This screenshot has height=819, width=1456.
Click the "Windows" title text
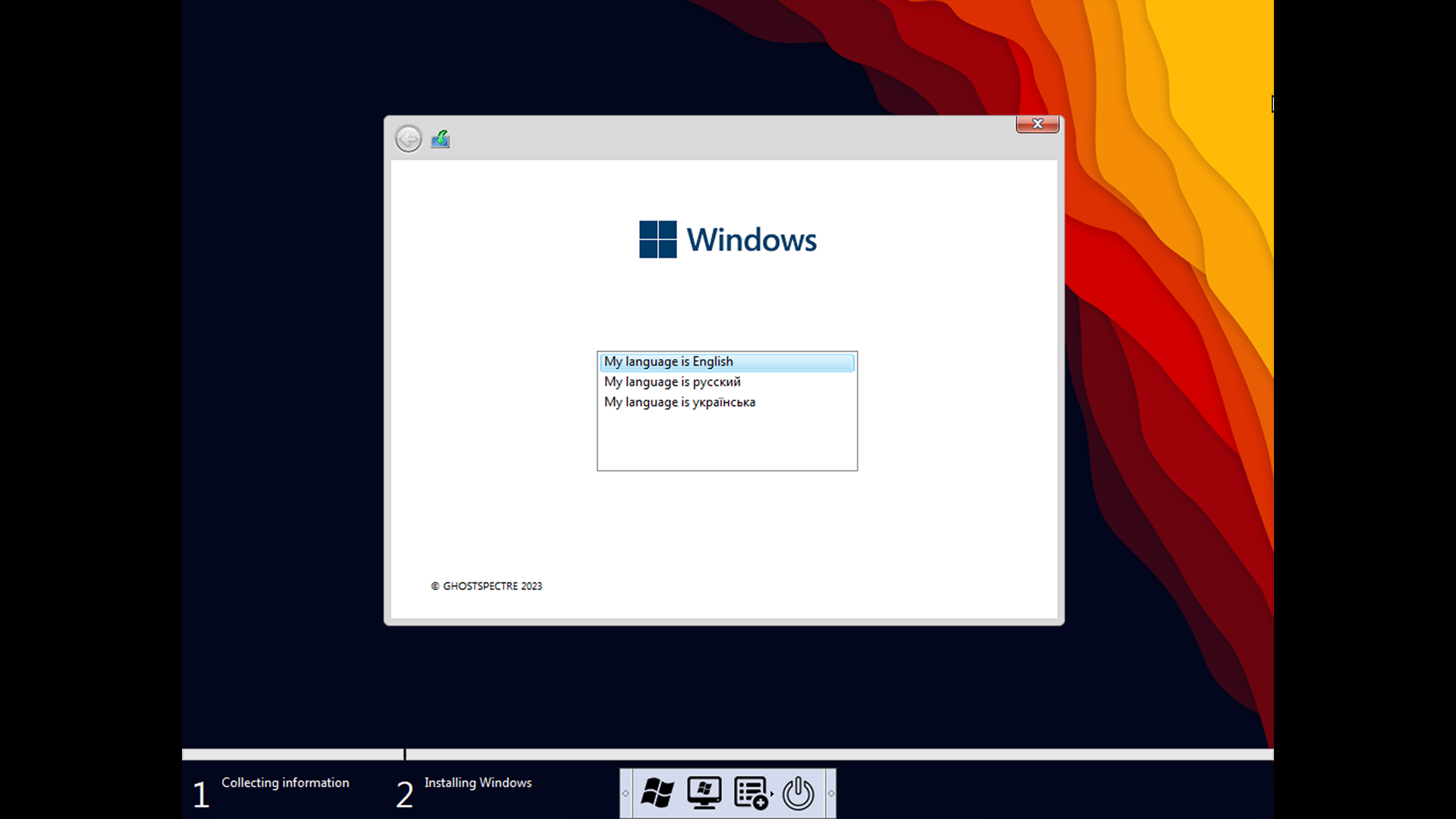pyautogui.click(x=752, y=240)
